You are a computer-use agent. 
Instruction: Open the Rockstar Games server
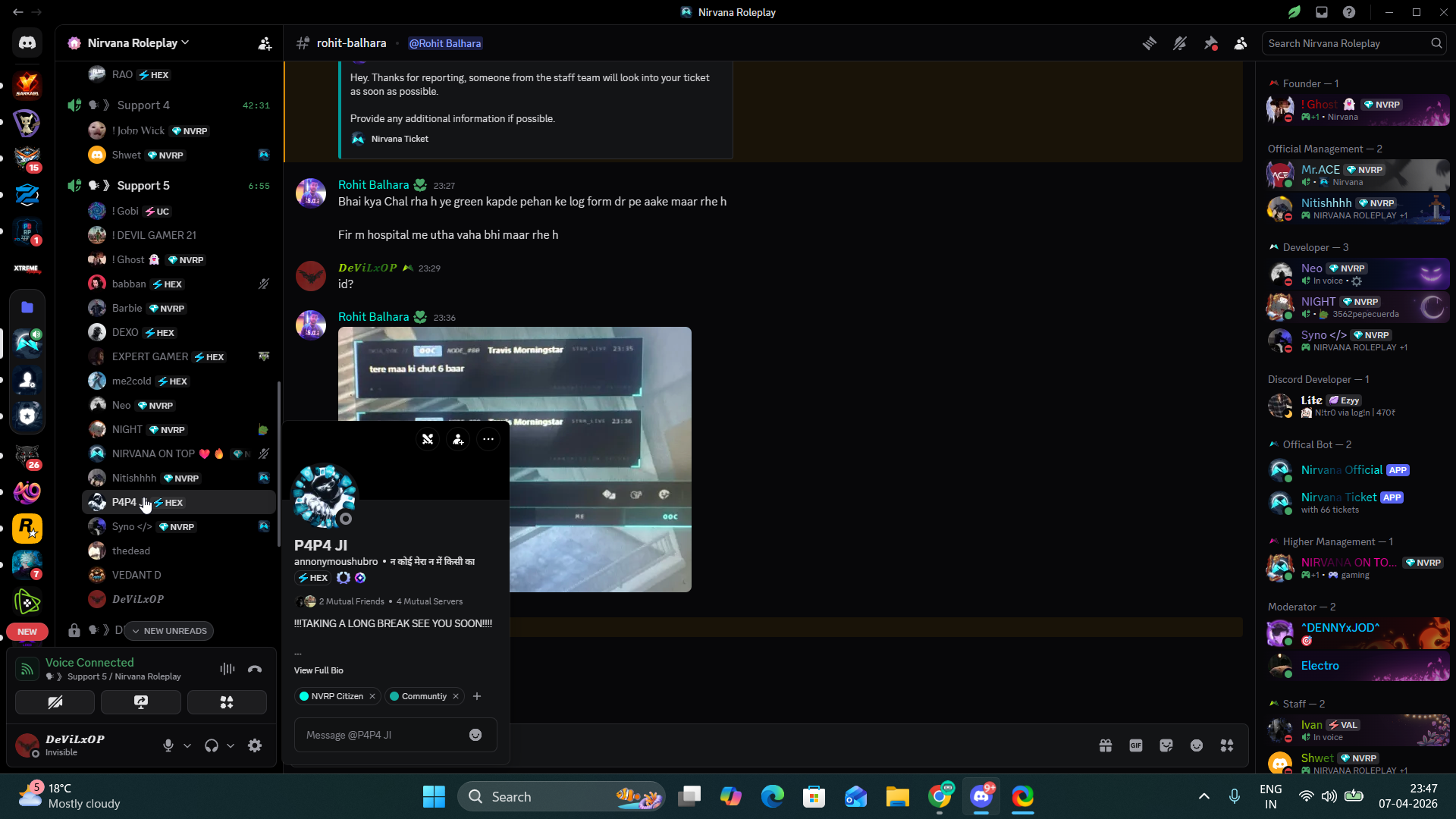pyautogui.click(x=27, y=529)
